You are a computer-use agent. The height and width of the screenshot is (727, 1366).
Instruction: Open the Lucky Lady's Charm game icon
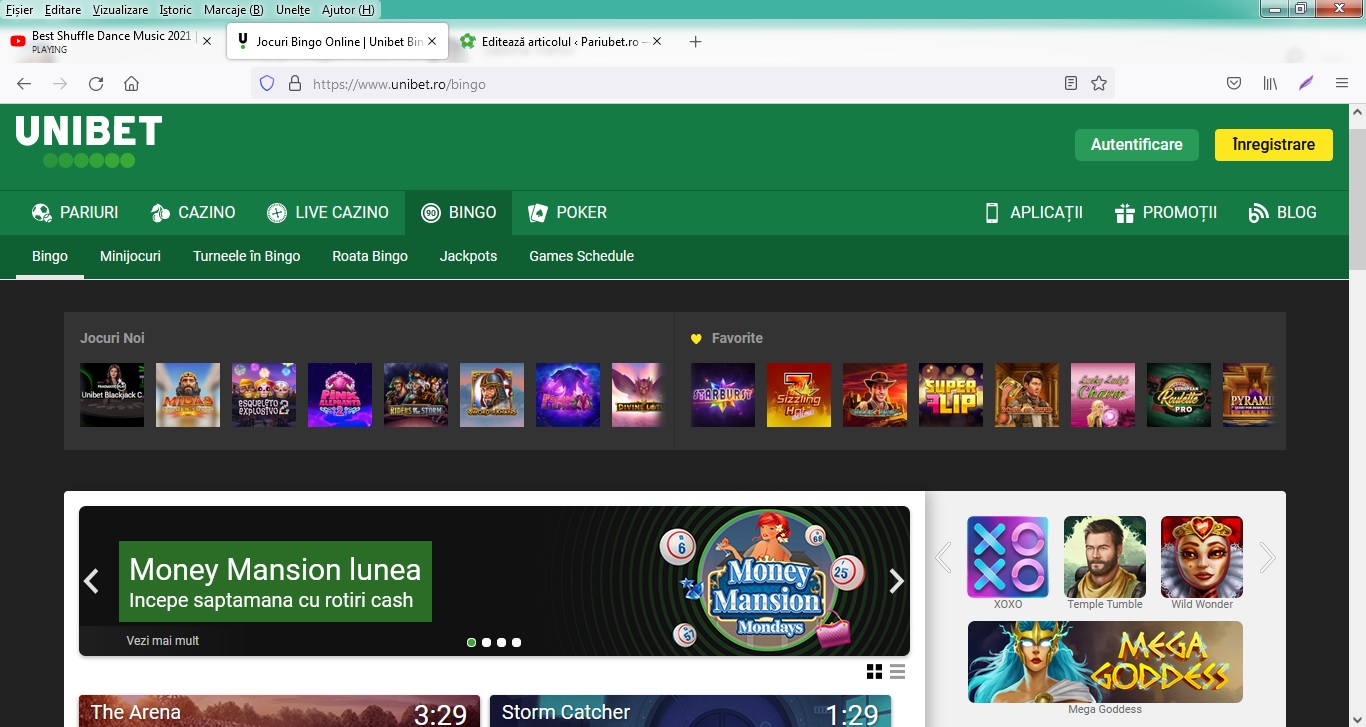(x=1103, y=395)
